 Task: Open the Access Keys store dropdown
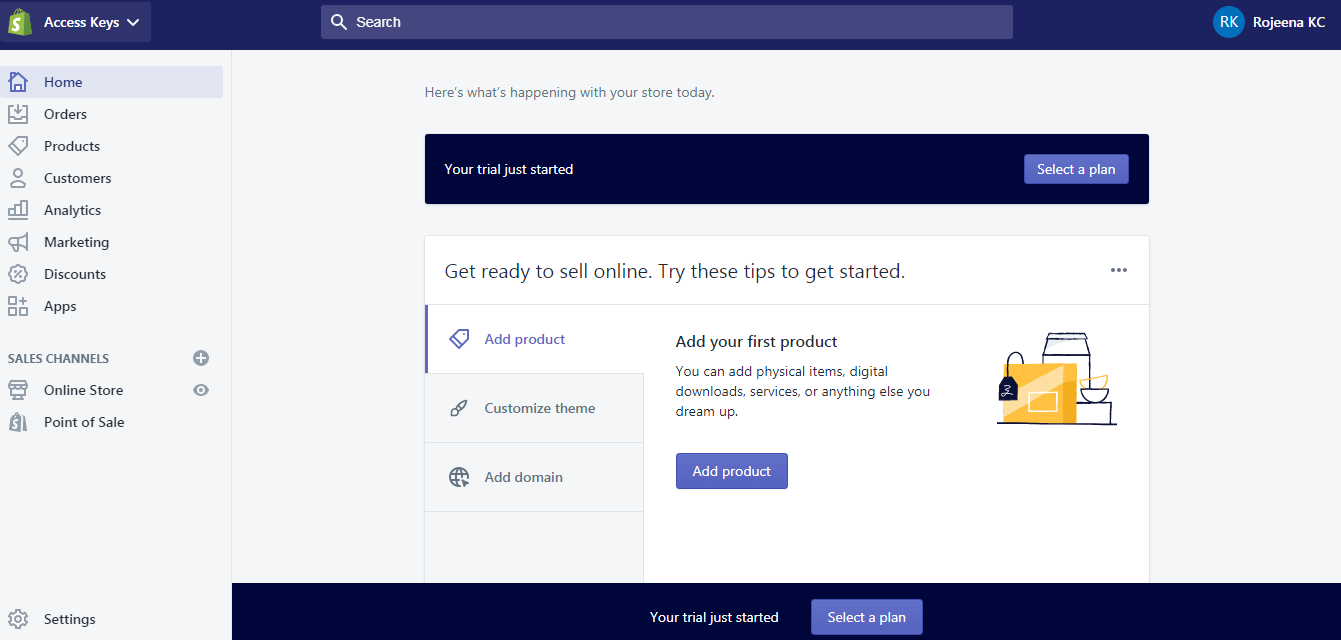pos(76,22)
